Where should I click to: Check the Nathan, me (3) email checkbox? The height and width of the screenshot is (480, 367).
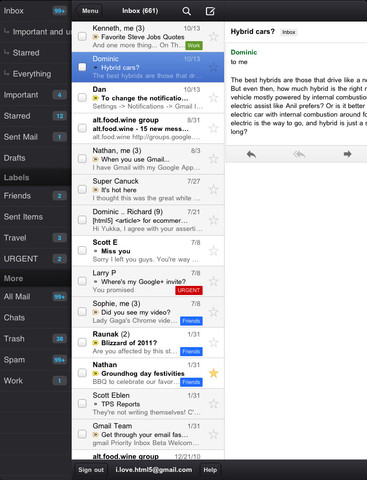tap(82, 159)
